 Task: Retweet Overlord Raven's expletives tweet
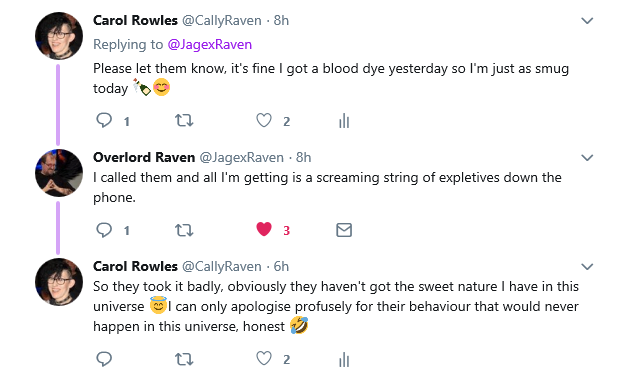coord(184,230)
